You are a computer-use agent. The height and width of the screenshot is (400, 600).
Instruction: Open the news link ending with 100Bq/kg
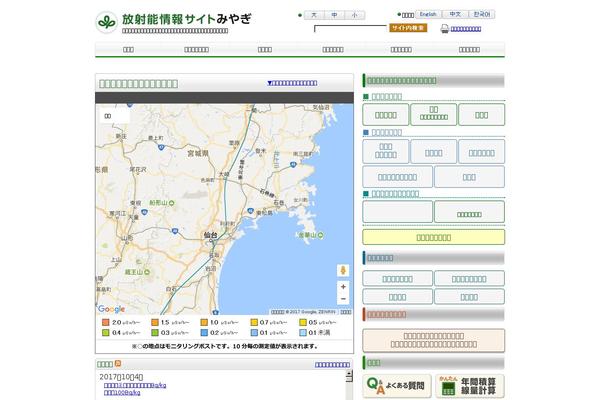(x=122, y=393)
